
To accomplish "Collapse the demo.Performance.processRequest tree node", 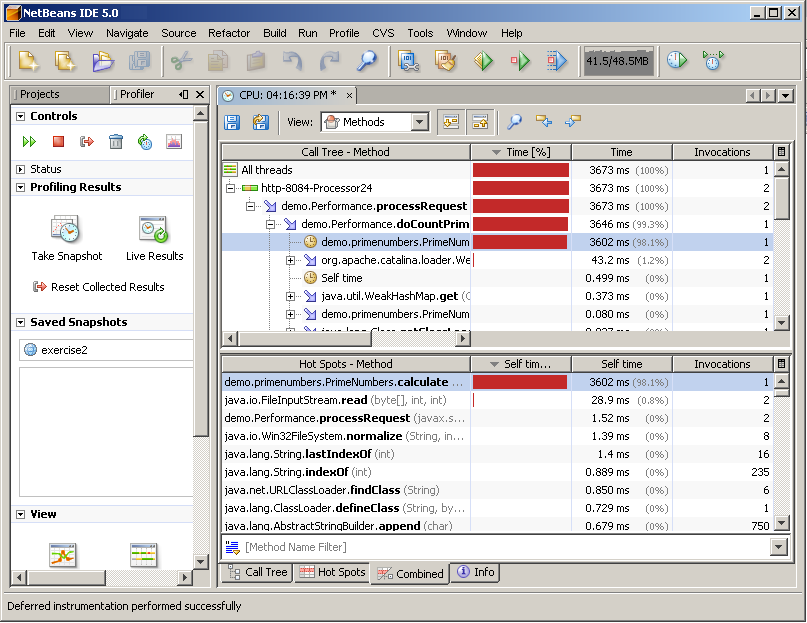I will 251,206.
